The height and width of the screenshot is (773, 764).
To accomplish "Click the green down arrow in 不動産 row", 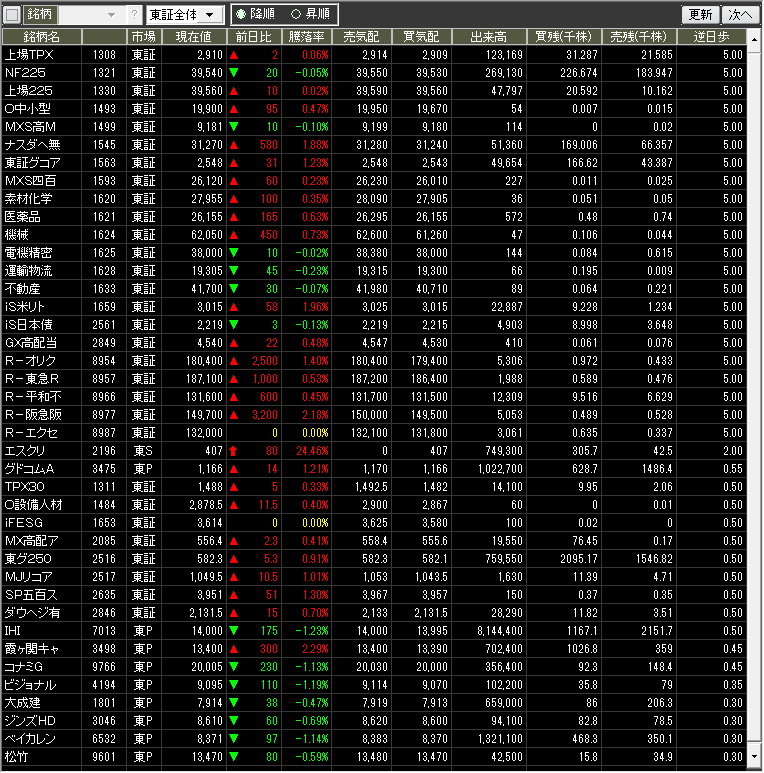I will point(234,289).
